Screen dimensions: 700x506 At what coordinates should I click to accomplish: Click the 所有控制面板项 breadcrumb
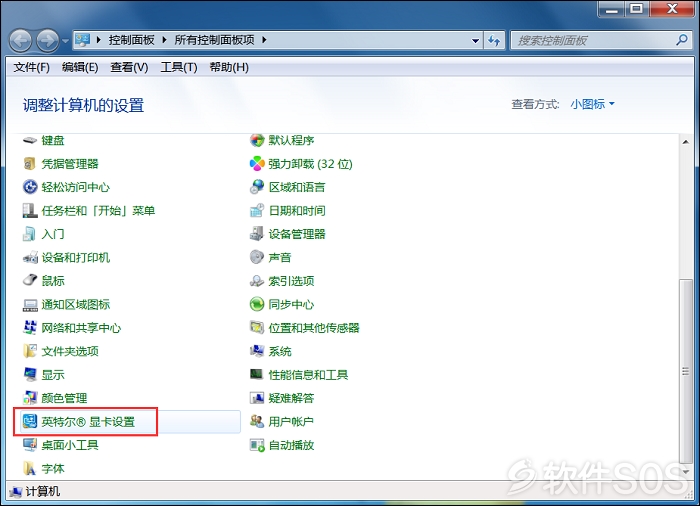pyautogui.click(x=214, y=40)
